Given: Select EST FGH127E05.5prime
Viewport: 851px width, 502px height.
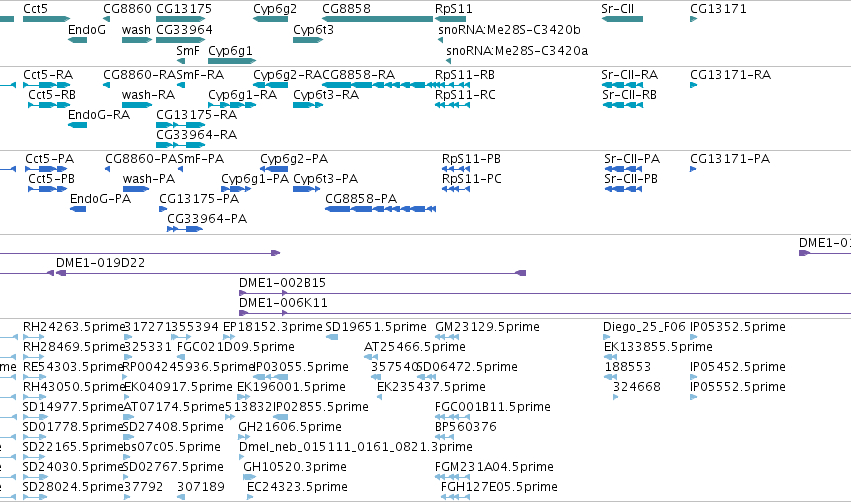Looking at the screenshot, I should click(455, 498).
